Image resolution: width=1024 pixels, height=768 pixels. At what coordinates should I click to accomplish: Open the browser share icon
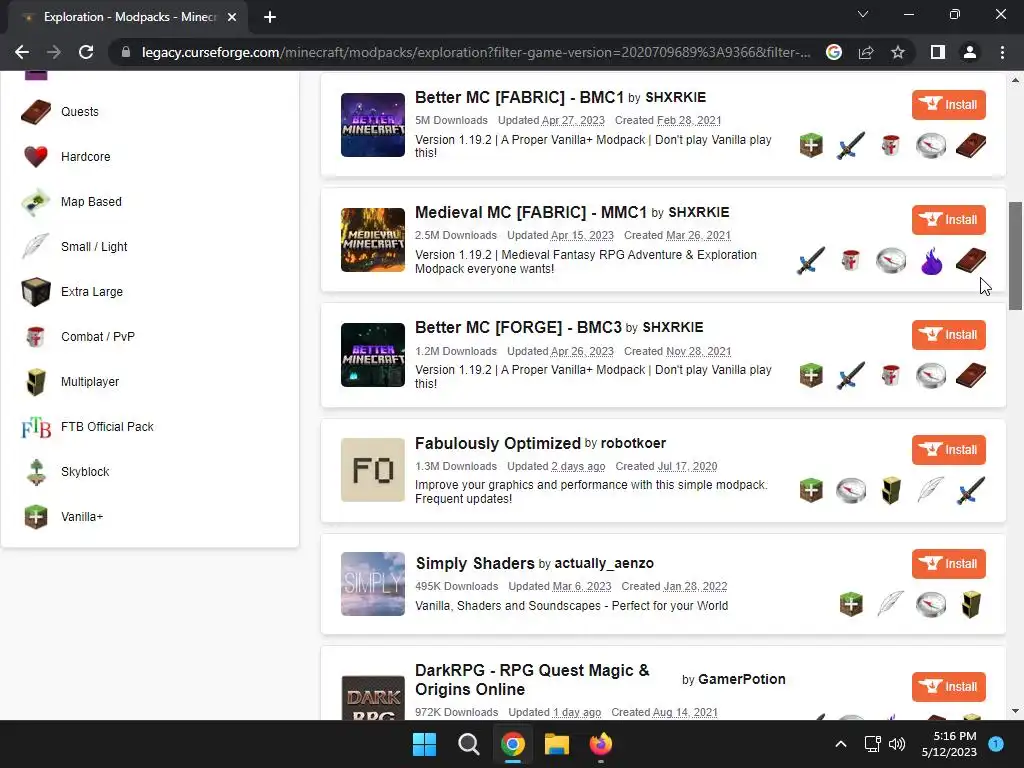point(866,52)
